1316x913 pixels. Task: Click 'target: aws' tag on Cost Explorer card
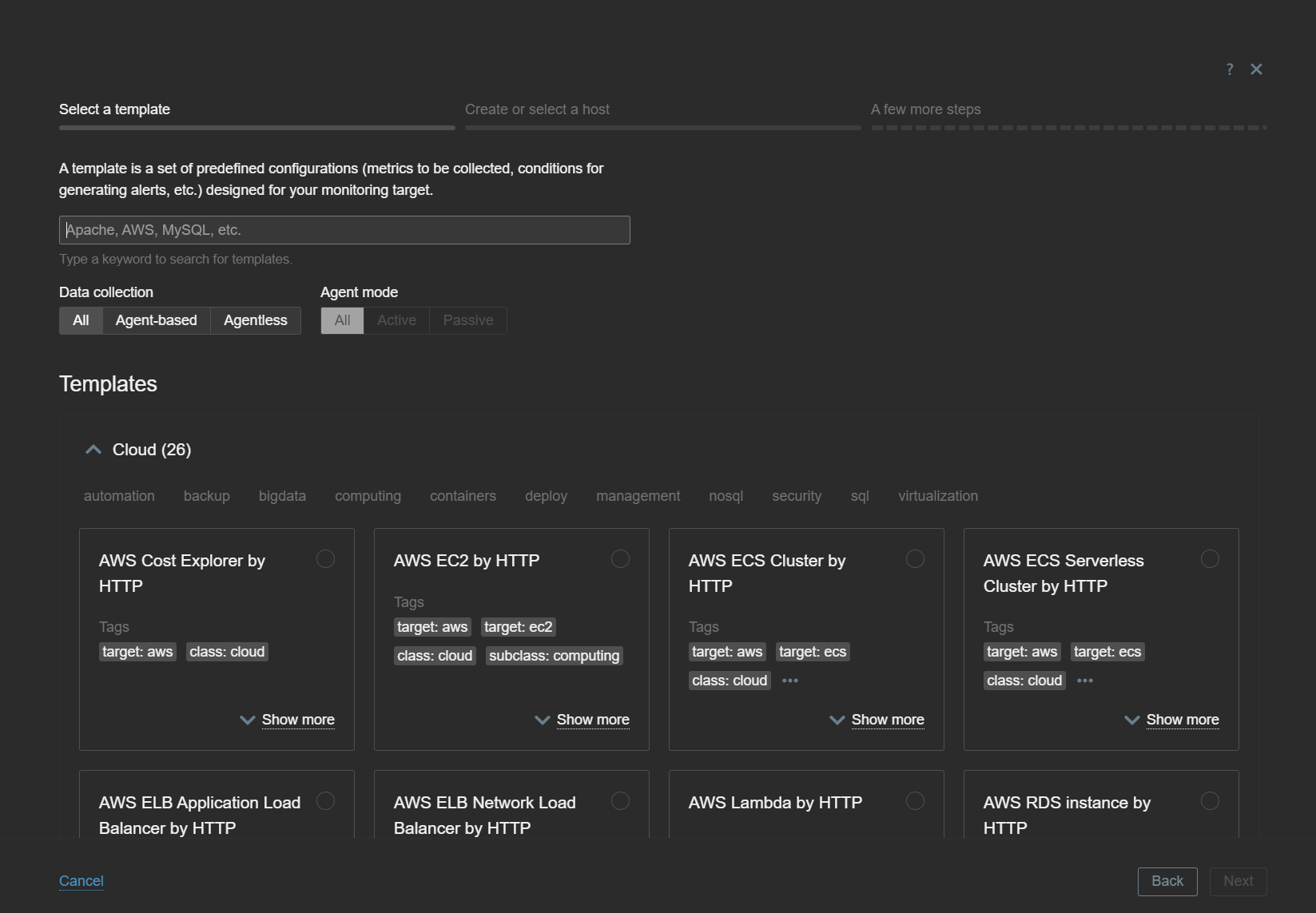click(137, 652)
